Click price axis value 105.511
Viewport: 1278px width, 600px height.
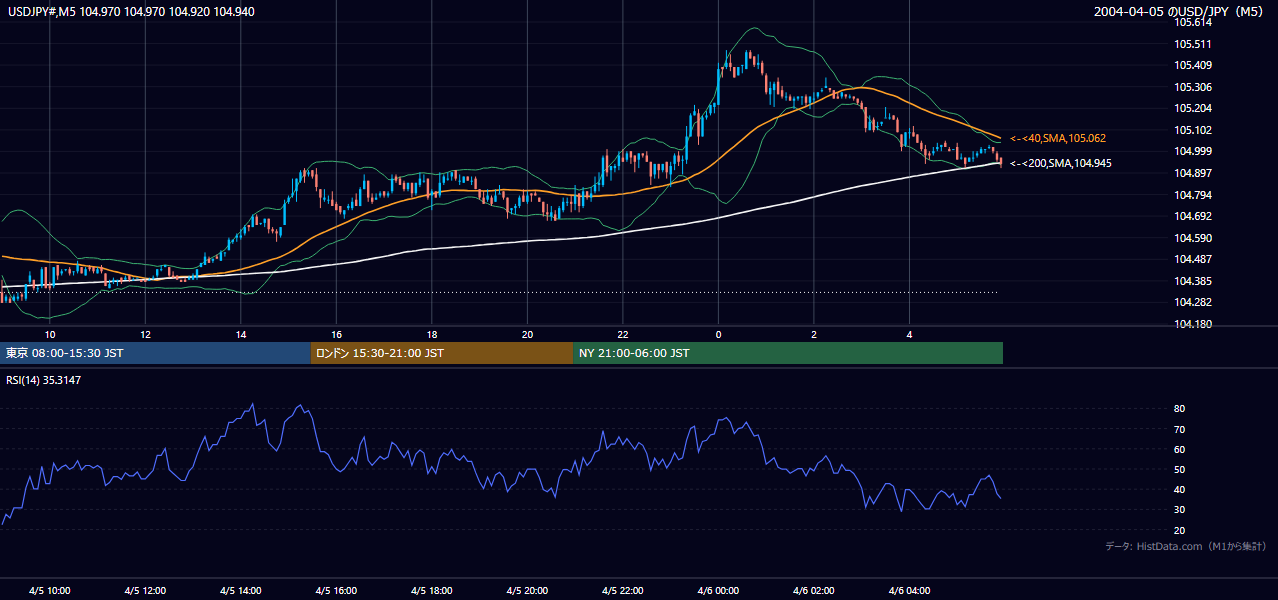pos(1193,44)
